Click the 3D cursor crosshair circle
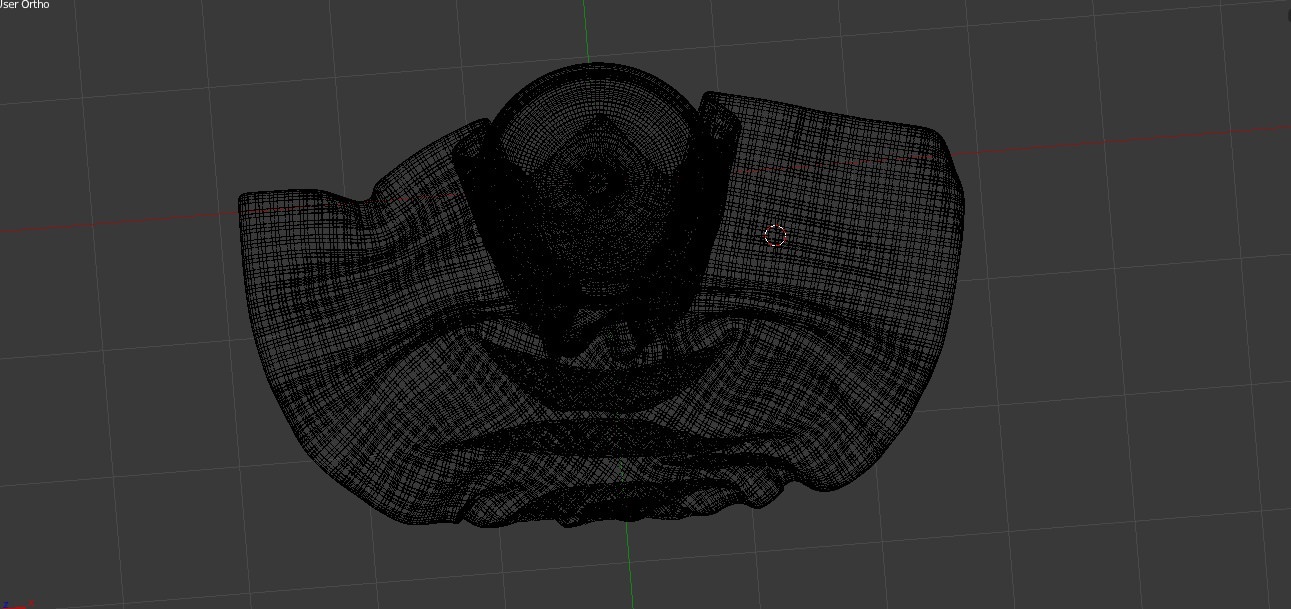The image size is (1291, 609). click(x=776, y=236)
